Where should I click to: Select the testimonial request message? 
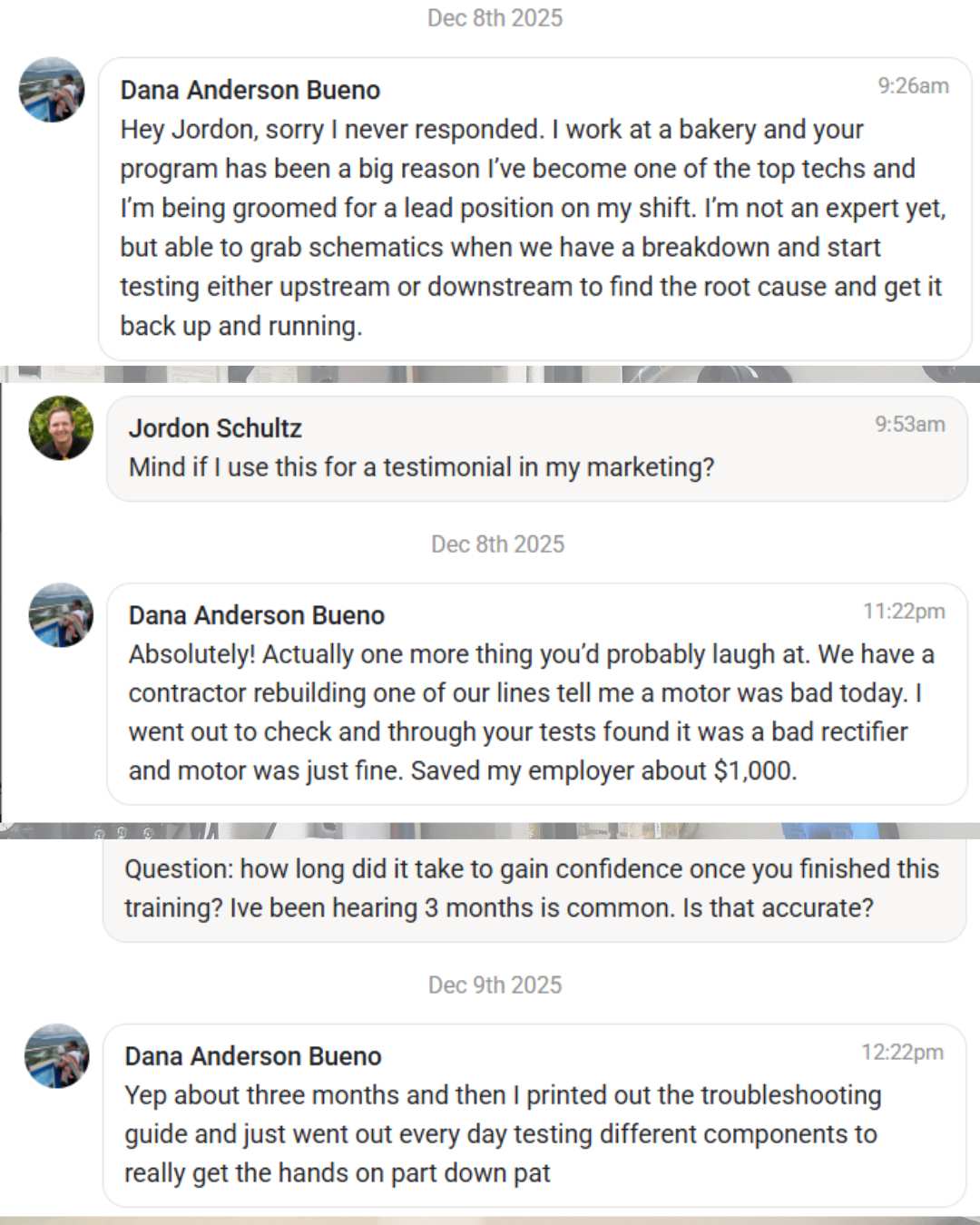(422, 467)
